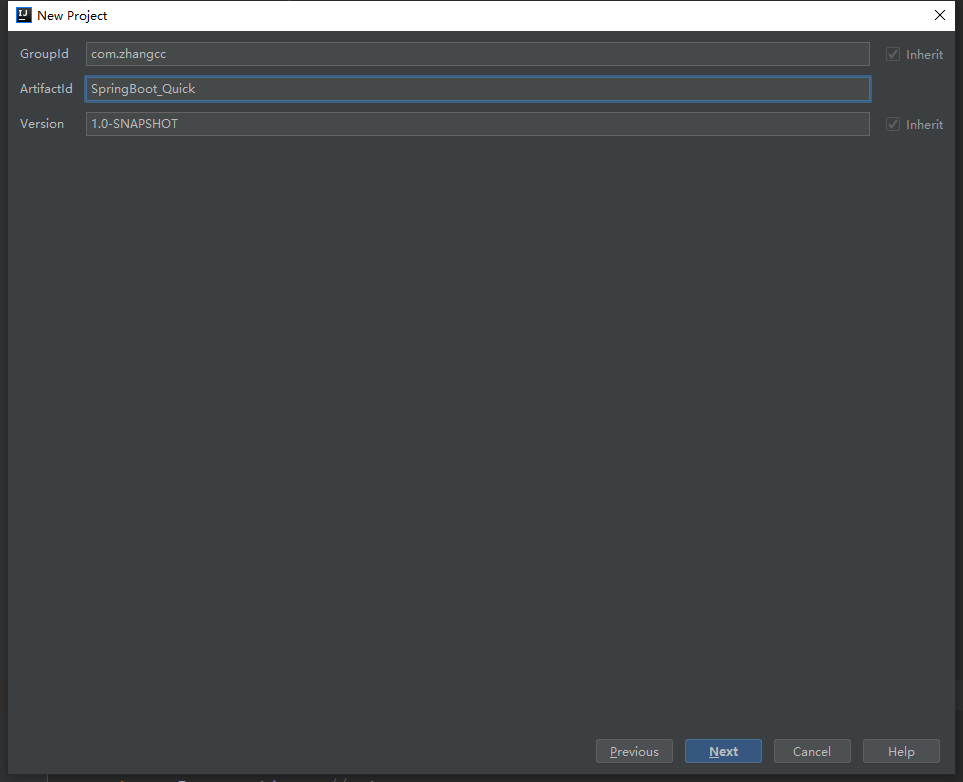Viewport: 963px width, 782px height.
Task: Click the ArtifactId label
Action: coord(46,89)
